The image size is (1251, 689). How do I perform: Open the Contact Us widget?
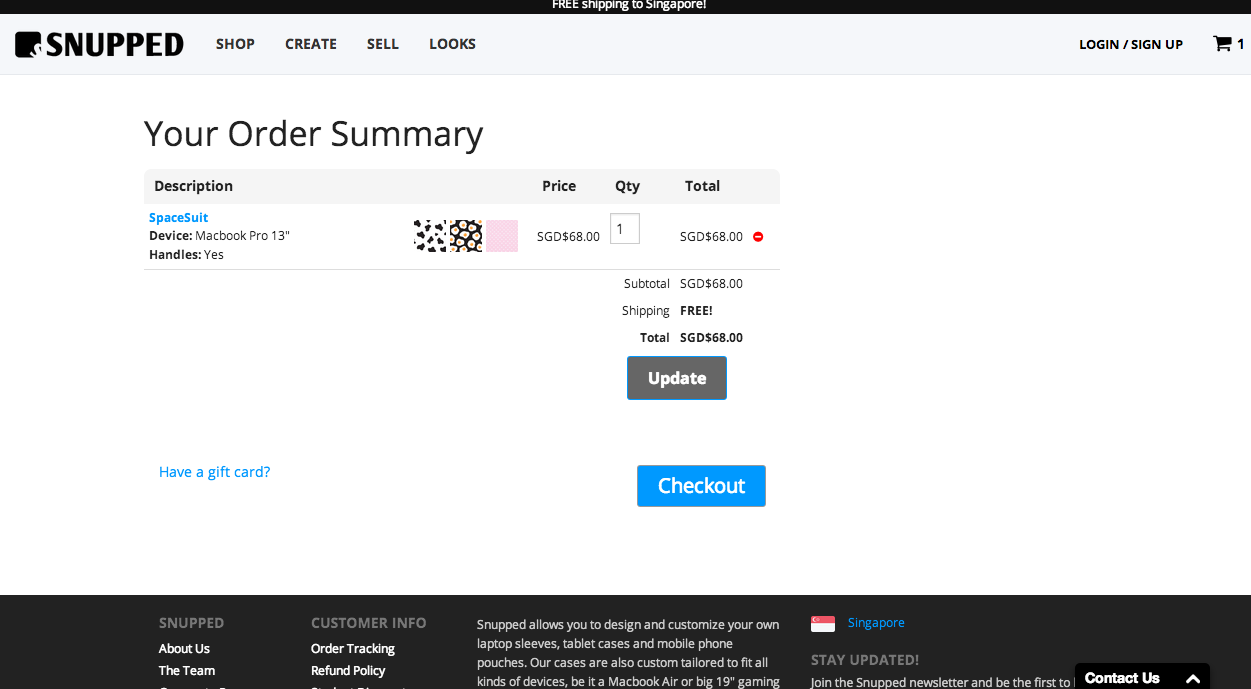coord(1142,677)
